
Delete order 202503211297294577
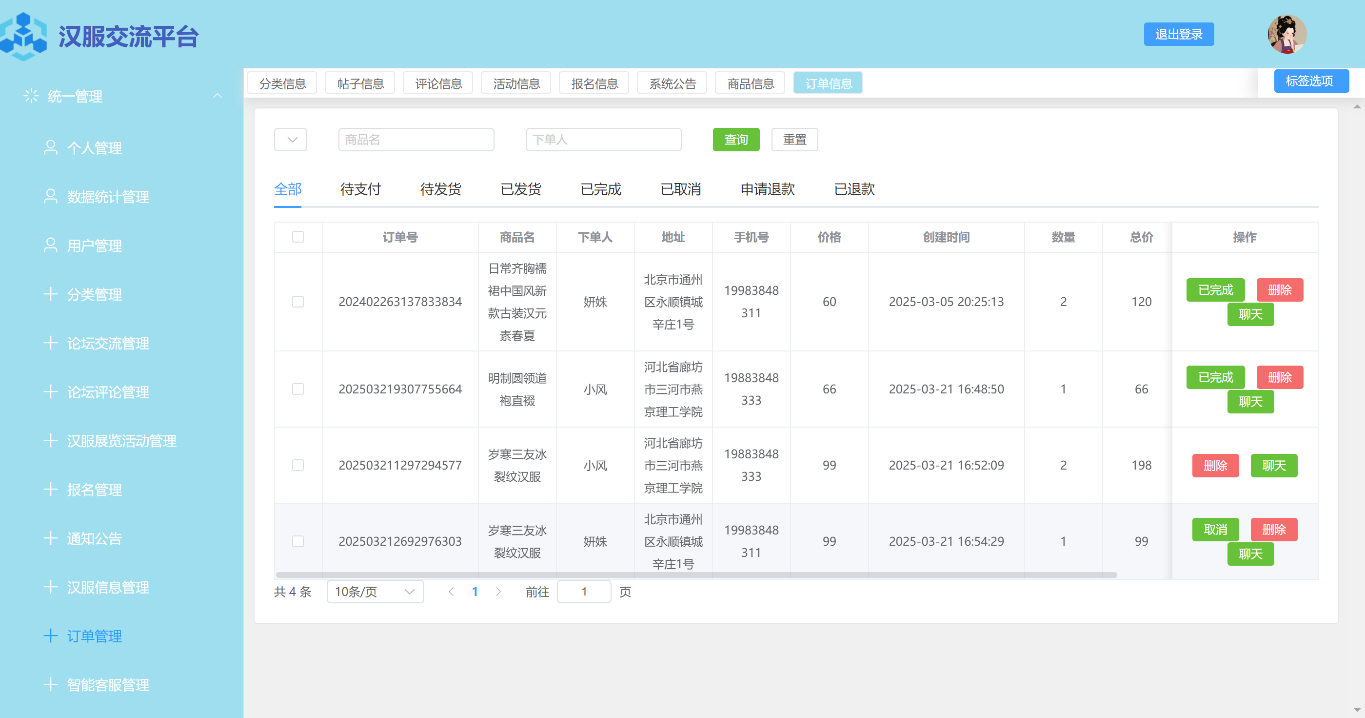[1216, 465]
